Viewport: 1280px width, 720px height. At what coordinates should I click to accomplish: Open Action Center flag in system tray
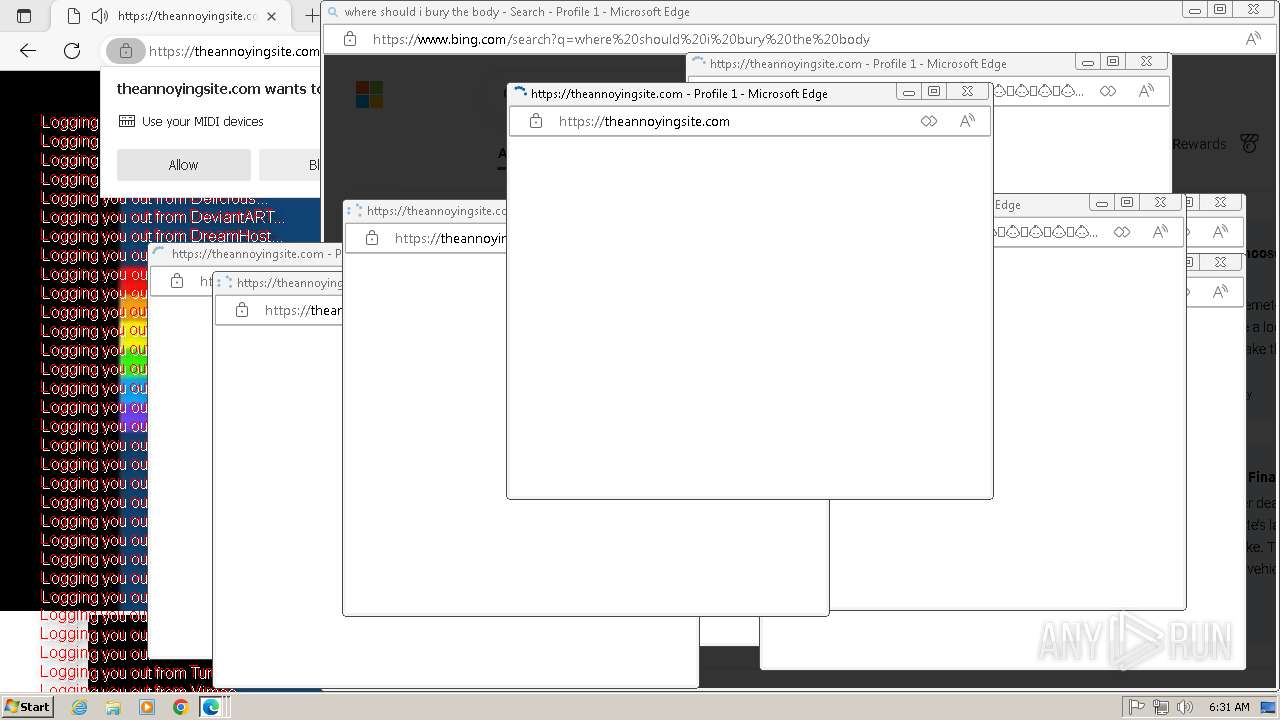1137,707
